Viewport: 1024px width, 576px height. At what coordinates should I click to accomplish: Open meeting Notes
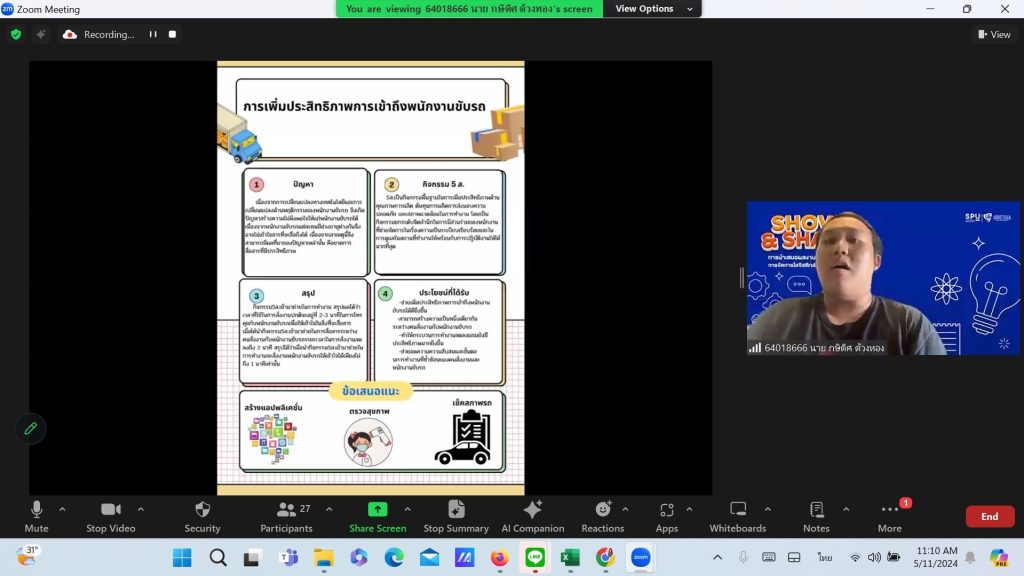point(816,517)
